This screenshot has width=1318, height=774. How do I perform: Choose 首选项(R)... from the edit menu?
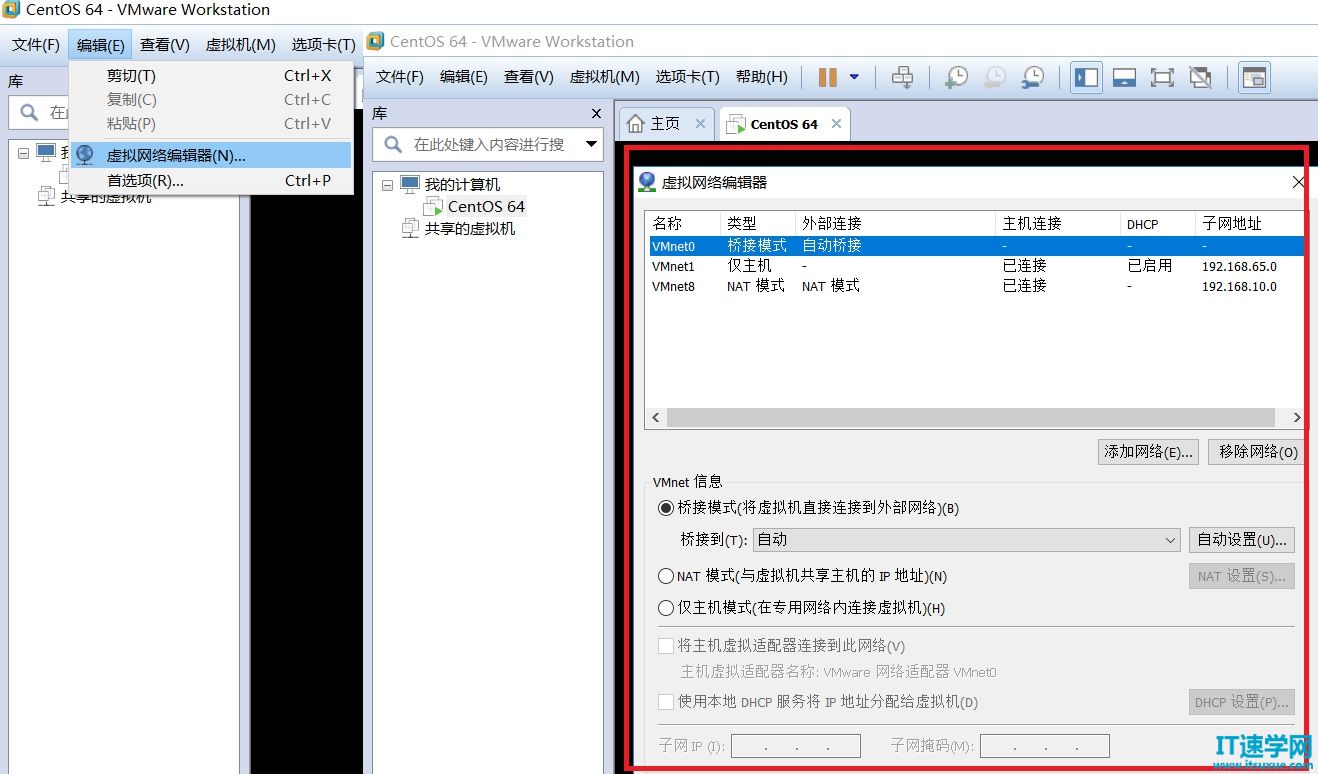[x=211, y=181]
